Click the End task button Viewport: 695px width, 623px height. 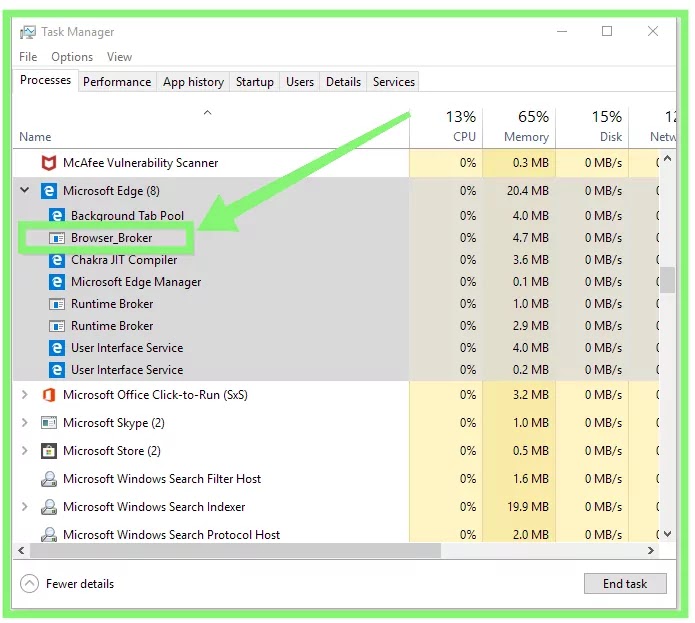625,584
